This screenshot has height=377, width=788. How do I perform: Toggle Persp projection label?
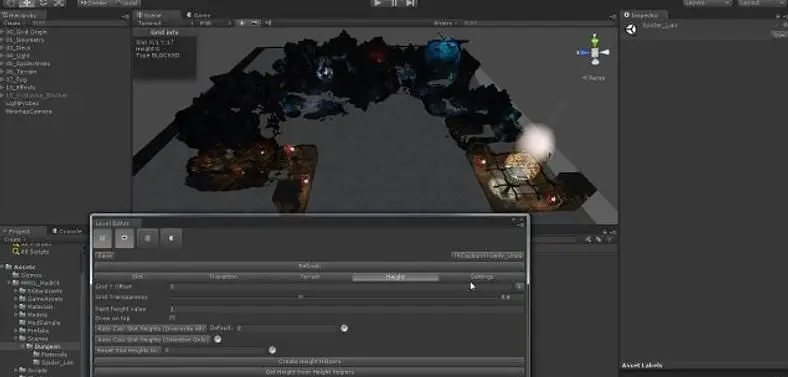pos(595,78)
